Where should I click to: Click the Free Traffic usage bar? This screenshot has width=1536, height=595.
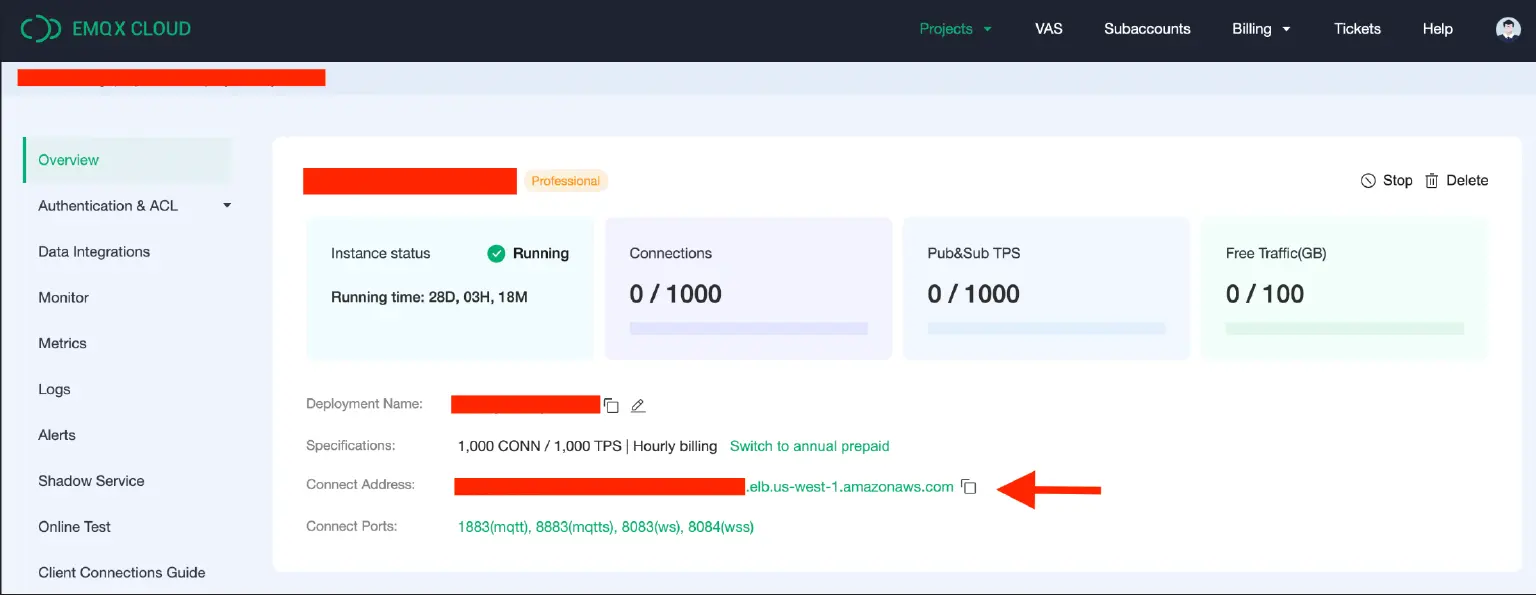pyautogui.click(x=1344, y=327)
